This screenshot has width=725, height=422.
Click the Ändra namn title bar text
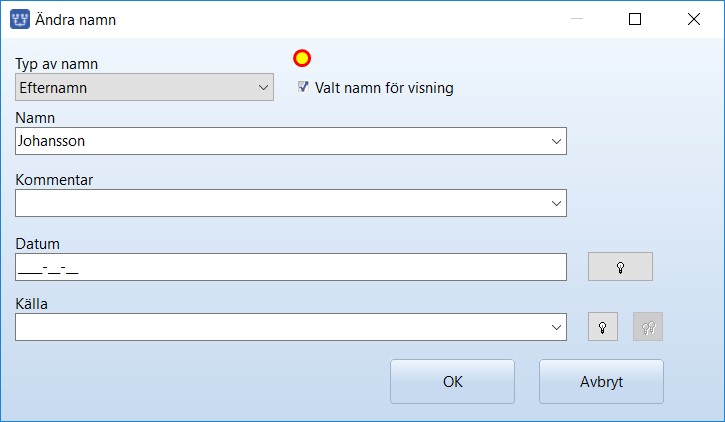(x=75, y=20)
